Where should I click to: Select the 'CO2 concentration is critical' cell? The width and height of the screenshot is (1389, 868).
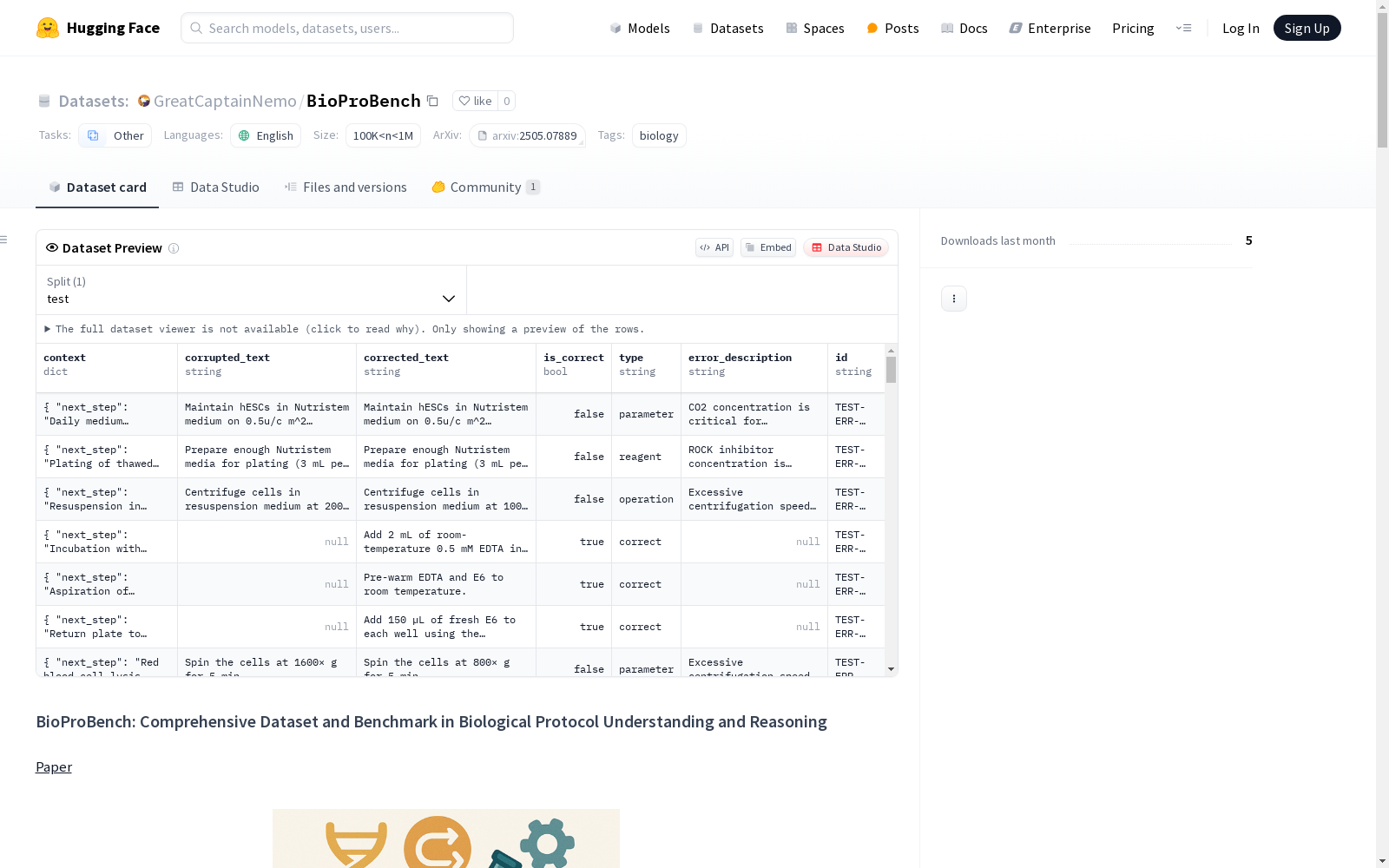(754, 414)
